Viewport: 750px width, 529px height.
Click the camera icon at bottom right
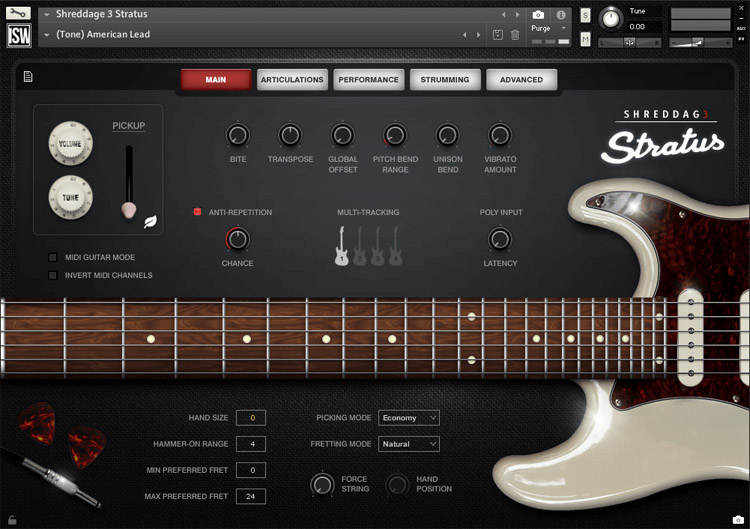pos(738,519)
